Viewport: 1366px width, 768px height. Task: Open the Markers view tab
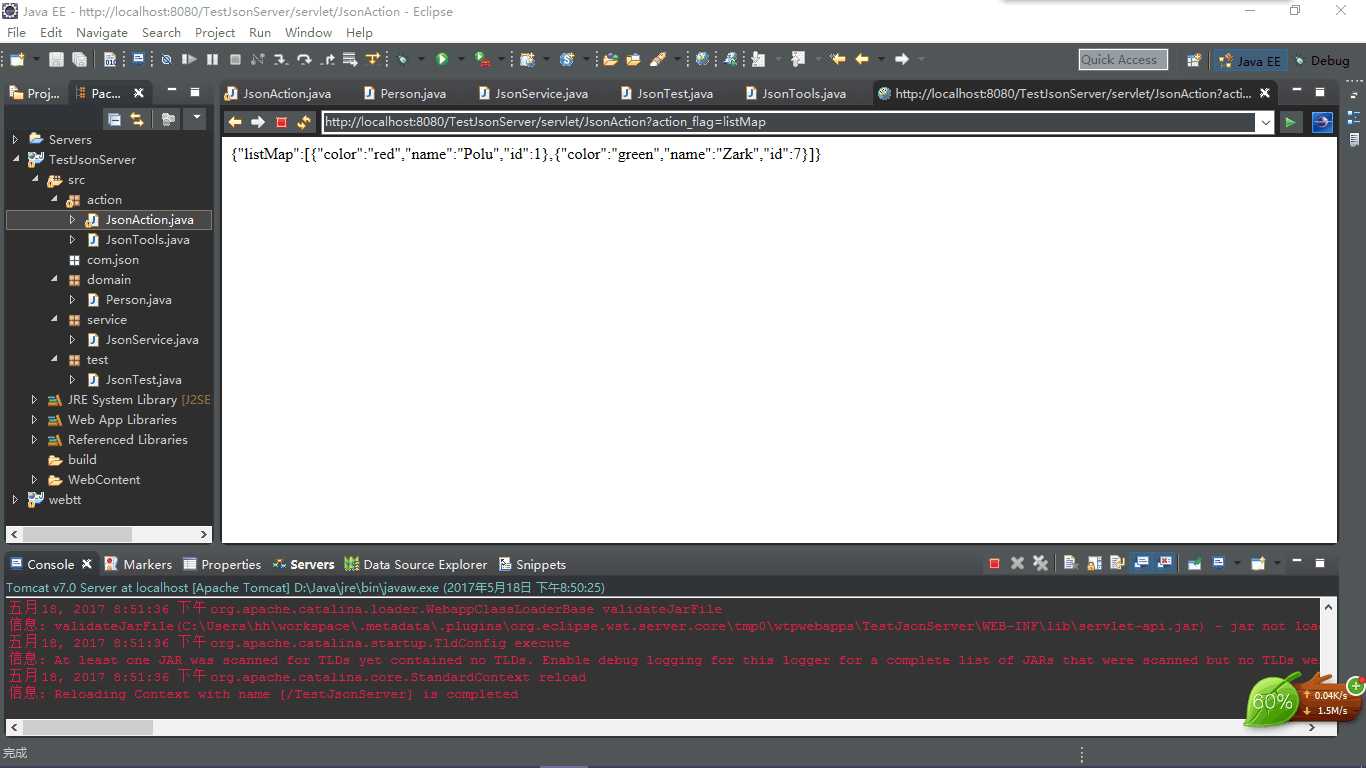[x=138, y=564]
